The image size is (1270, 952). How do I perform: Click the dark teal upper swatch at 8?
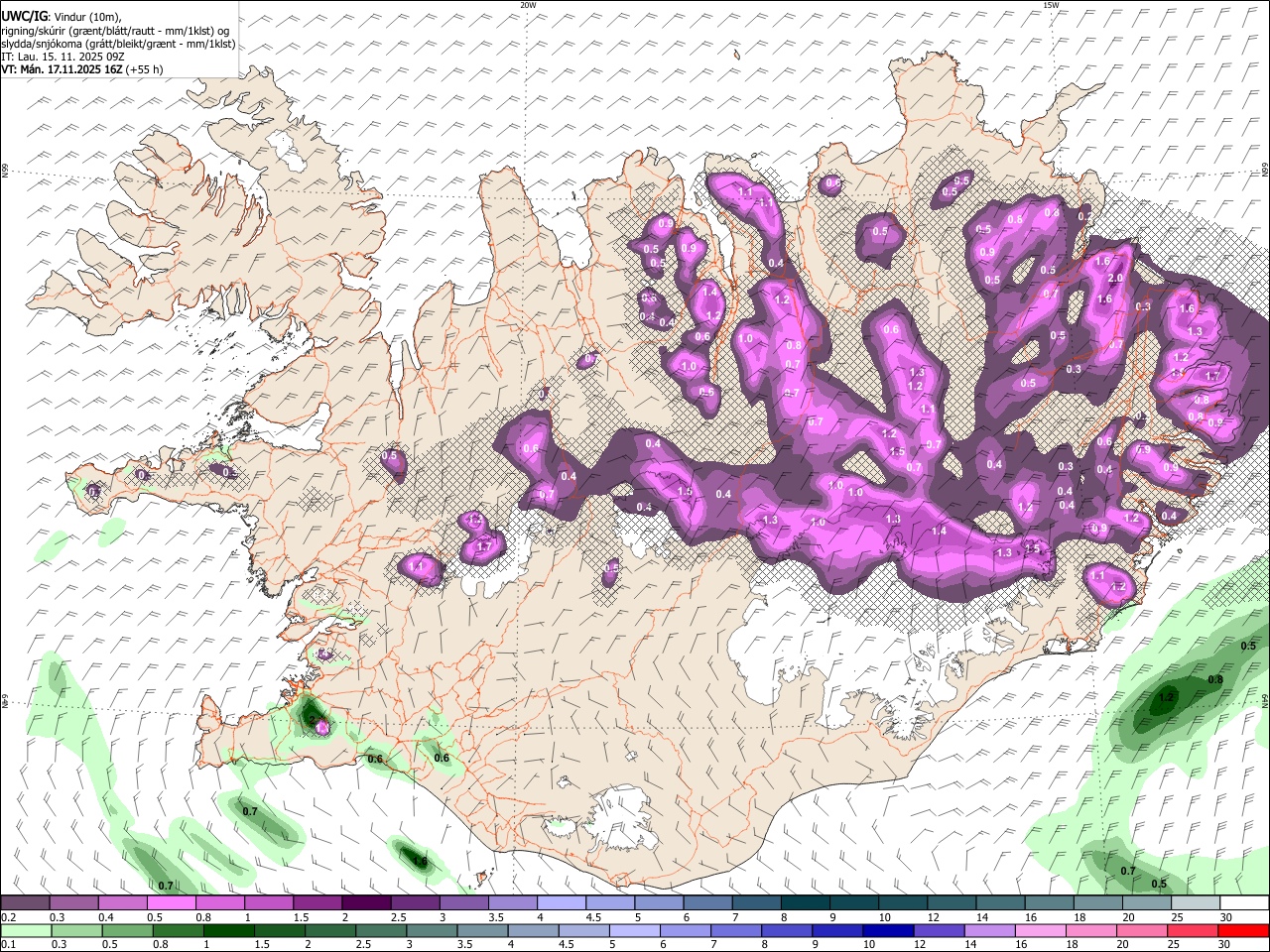(804, 903)
